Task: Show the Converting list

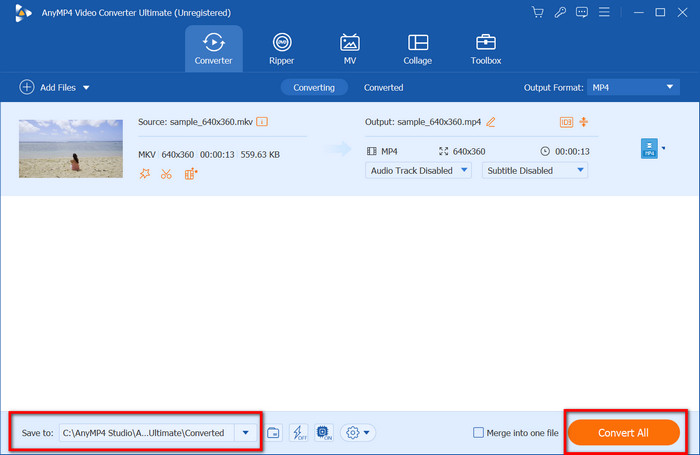Action: [x=314, y=88]
